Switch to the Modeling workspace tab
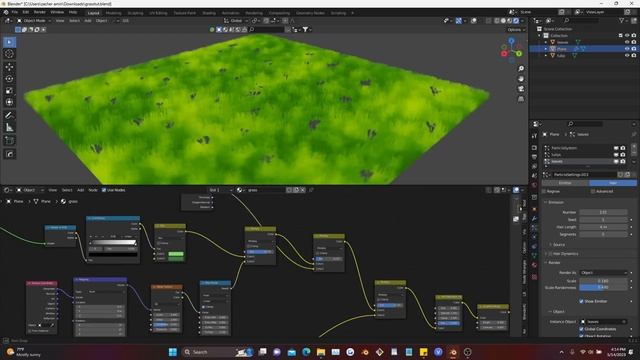The image size is (640, 360). coord(113,13)
